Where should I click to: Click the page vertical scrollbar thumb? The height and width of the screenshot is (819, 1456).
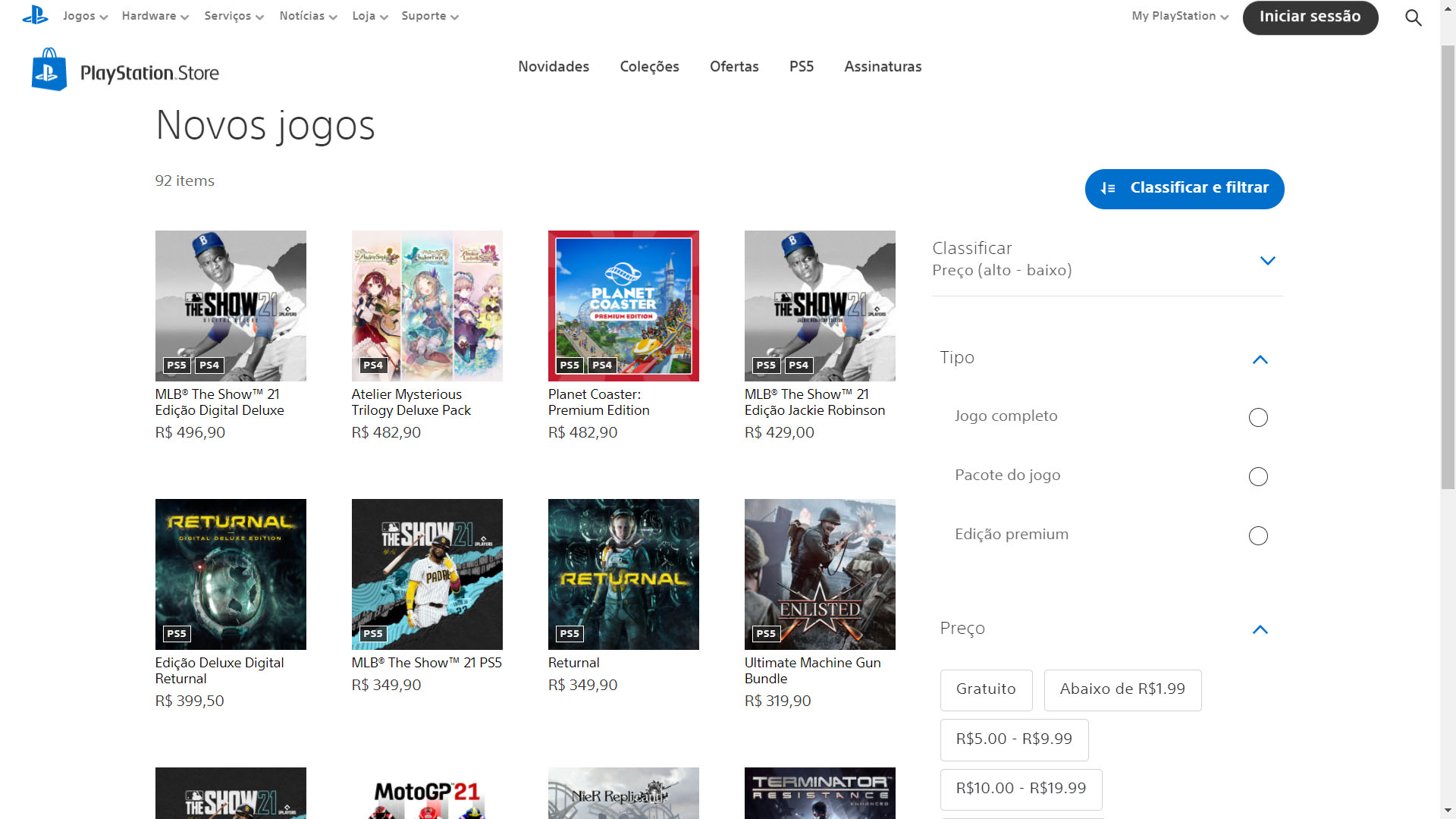coord(1448,267)
